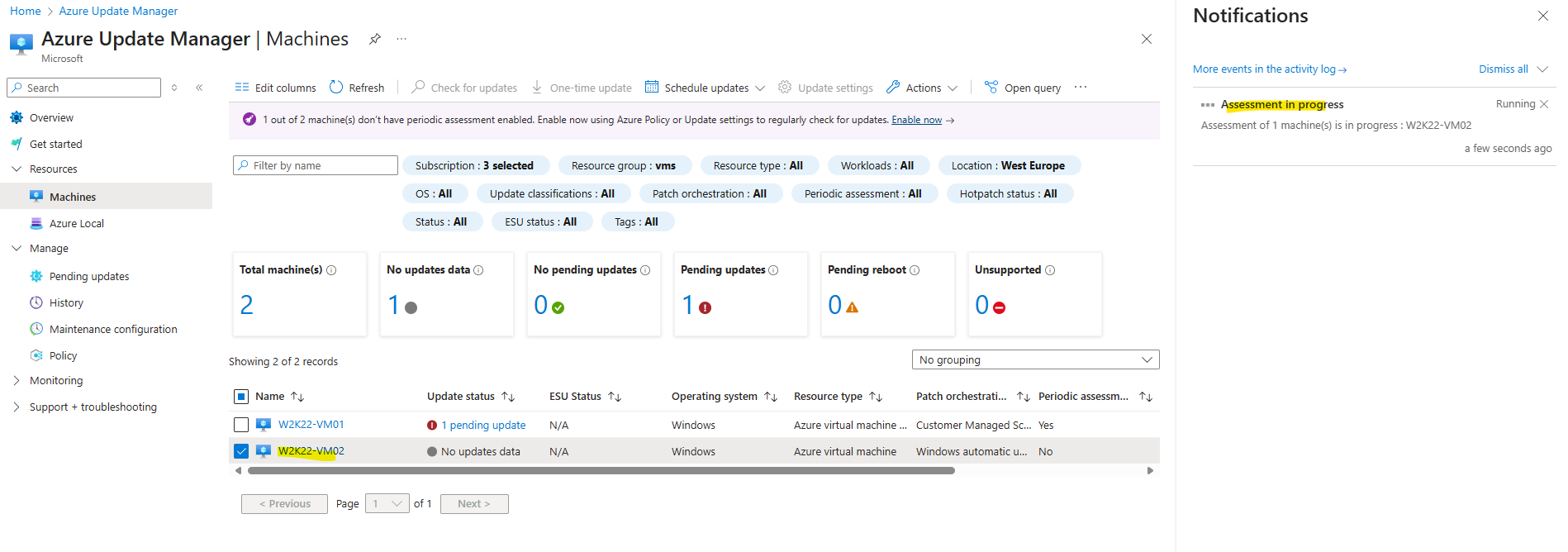Click the Total machines info icon
Screen dimensions: 1568x552
click(x=331, y=270)
